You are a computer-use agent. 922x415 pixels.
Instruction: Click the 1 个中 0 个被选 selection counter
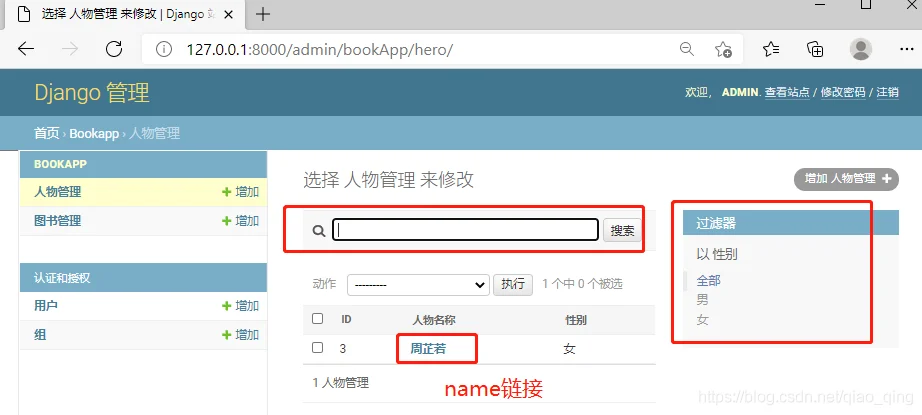[x=582, y=285]
